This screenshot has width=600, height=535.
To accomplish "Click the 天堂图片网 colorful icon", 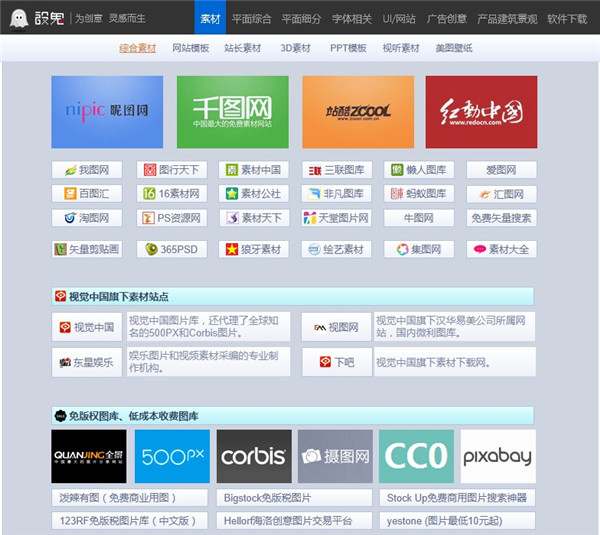I will tap(310, 218).
